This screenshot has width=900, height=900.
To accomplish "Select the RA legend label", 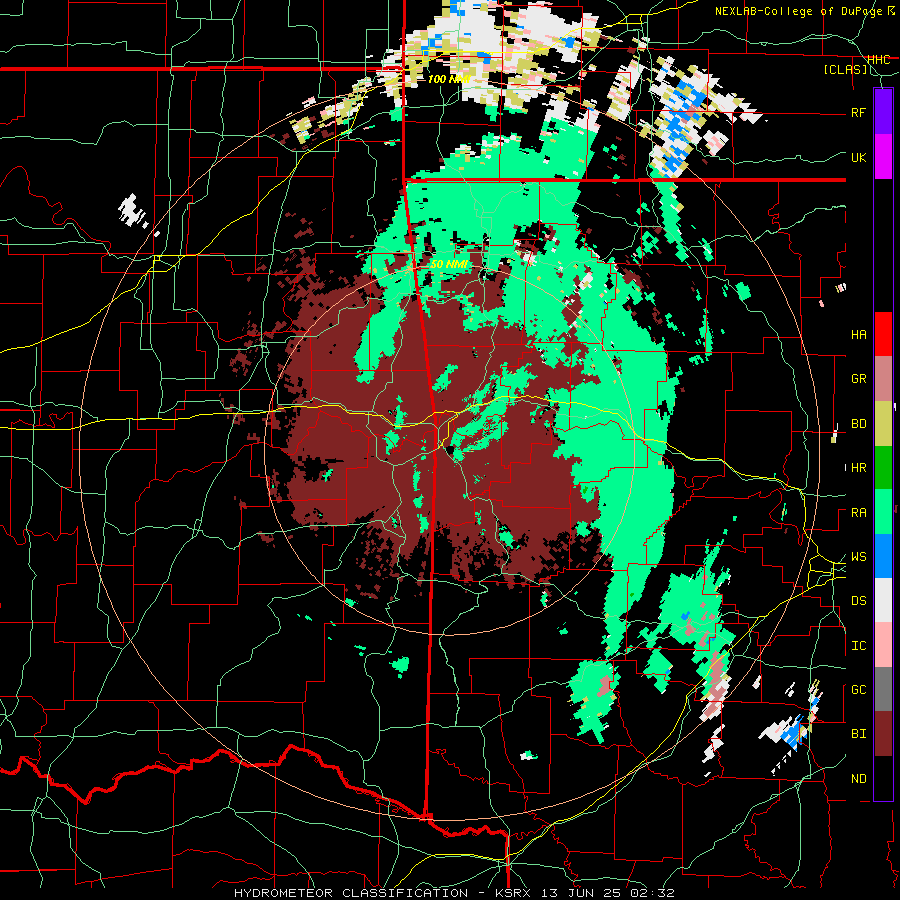I will (x=858, y=513).
